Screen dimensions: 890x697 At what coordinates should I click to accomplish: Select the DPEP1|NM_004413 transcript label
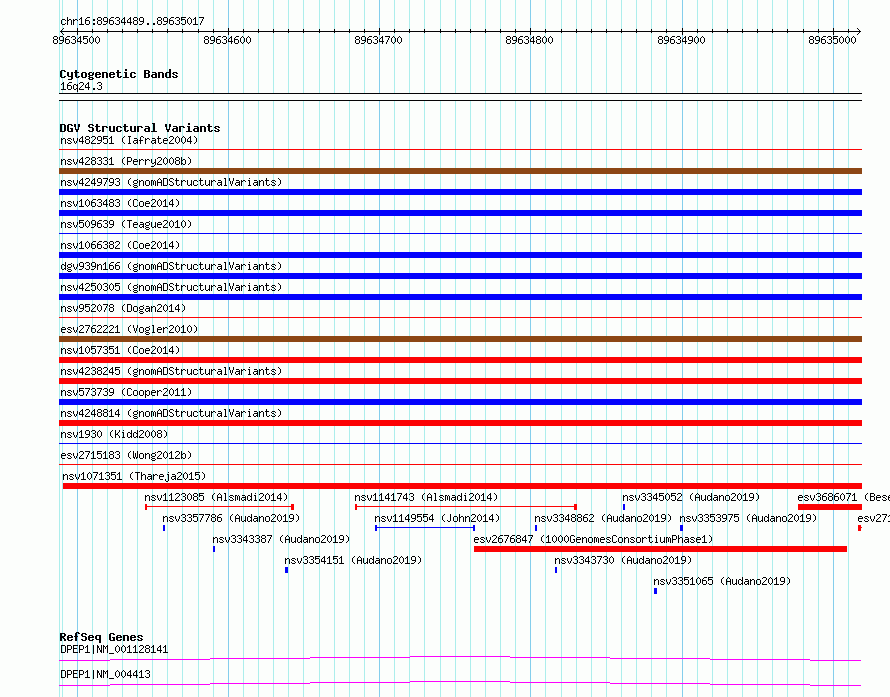(106, 674)
